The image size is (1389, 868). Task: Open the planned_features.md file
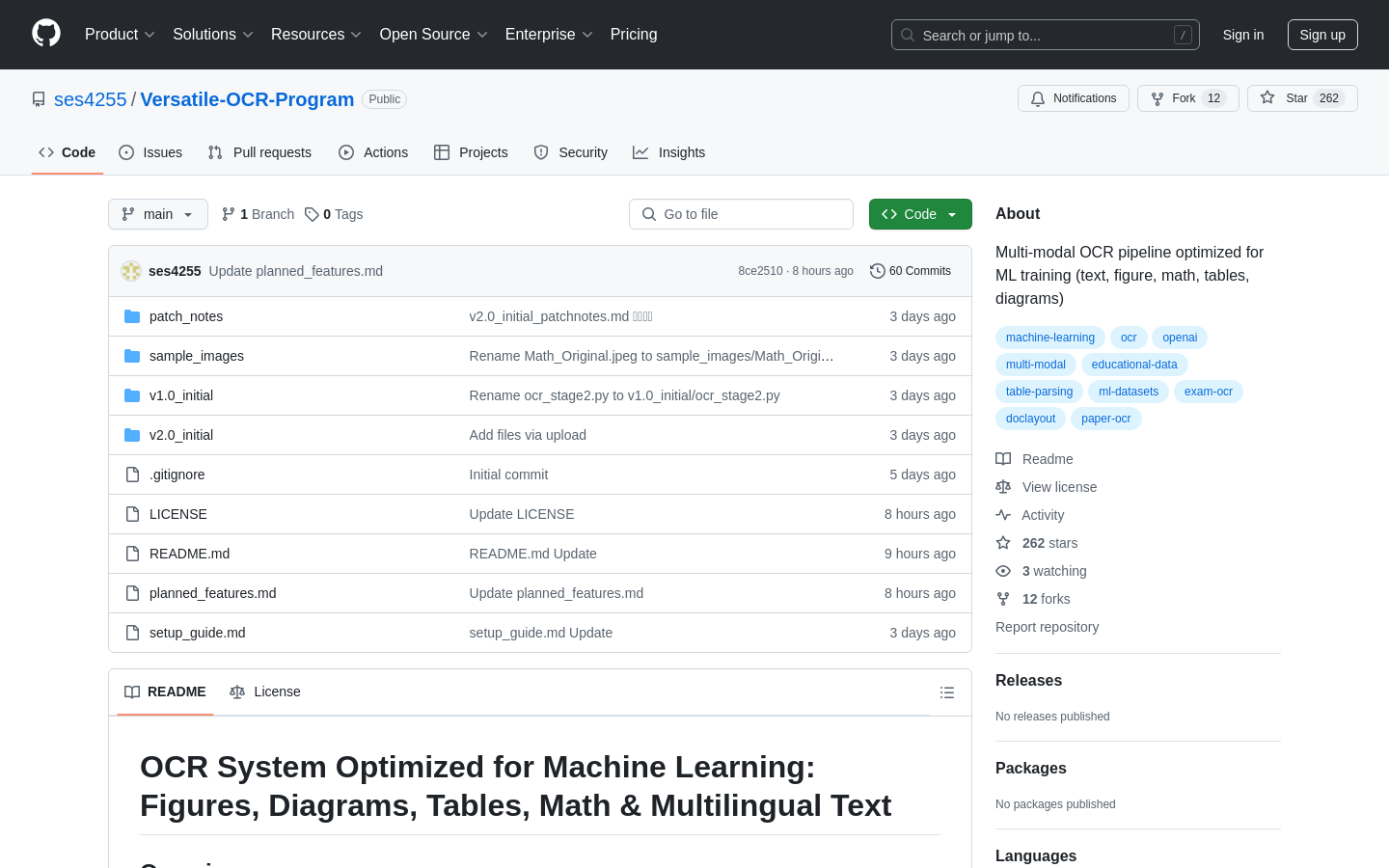213,593
